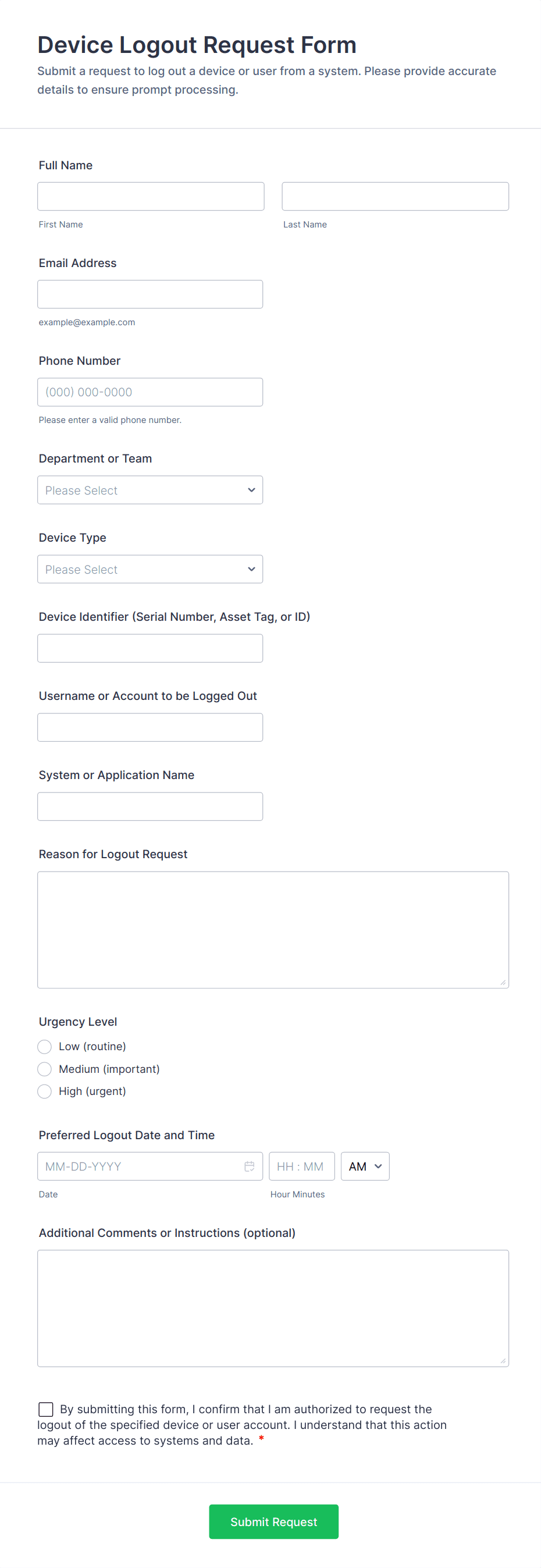
Task: Choose Medium (important) urgency option
Action: pyautogui.click(x=44, y=1068)
